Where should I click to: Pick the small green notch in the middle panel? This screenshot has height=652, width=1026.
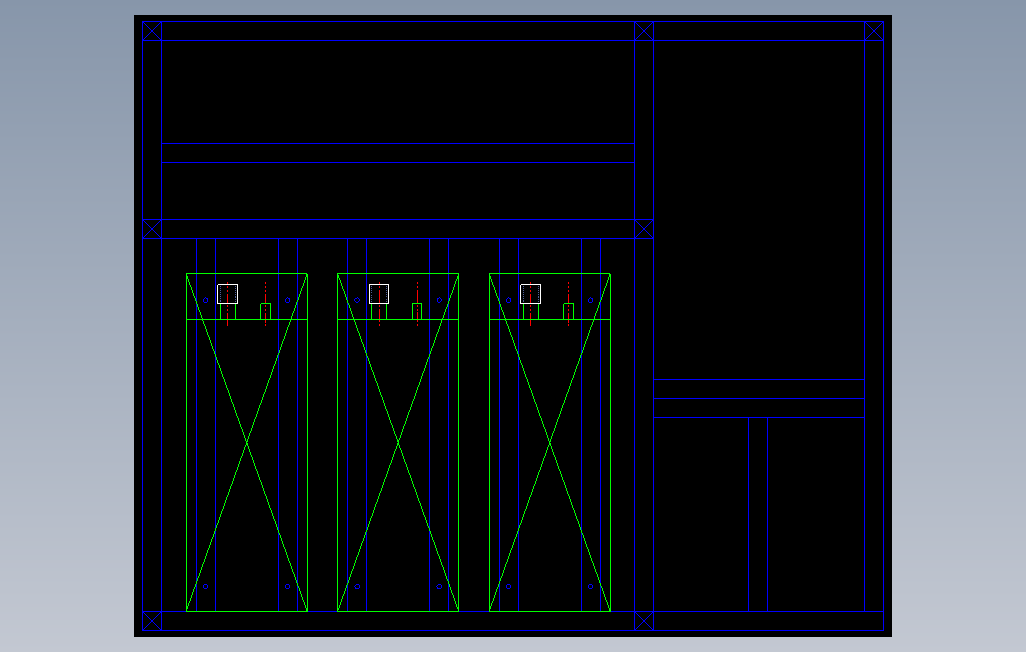pos(417,312)
